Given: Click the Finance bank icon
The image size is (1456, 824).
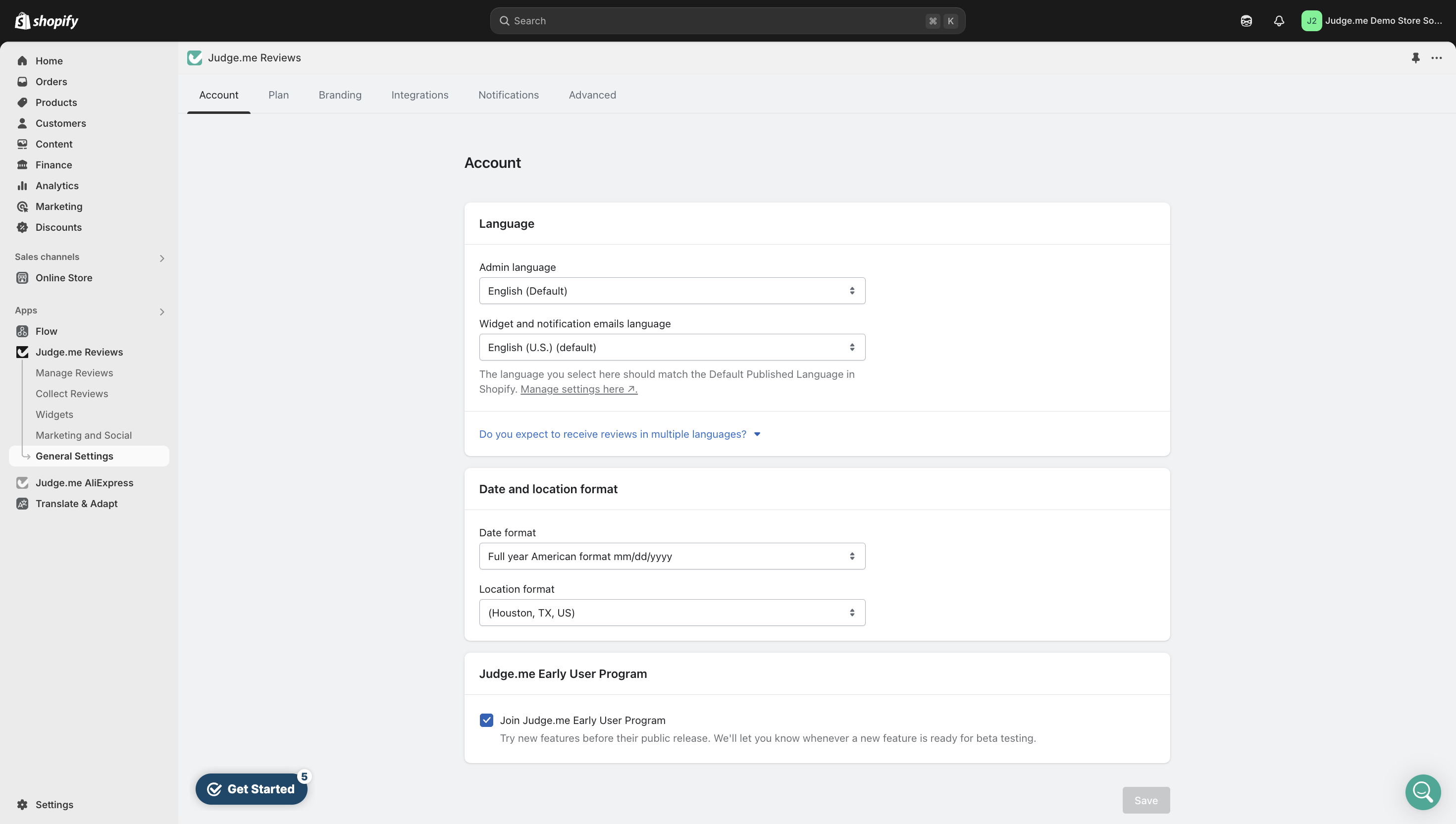Looking at the screenshot, I should tap(22, 165).
